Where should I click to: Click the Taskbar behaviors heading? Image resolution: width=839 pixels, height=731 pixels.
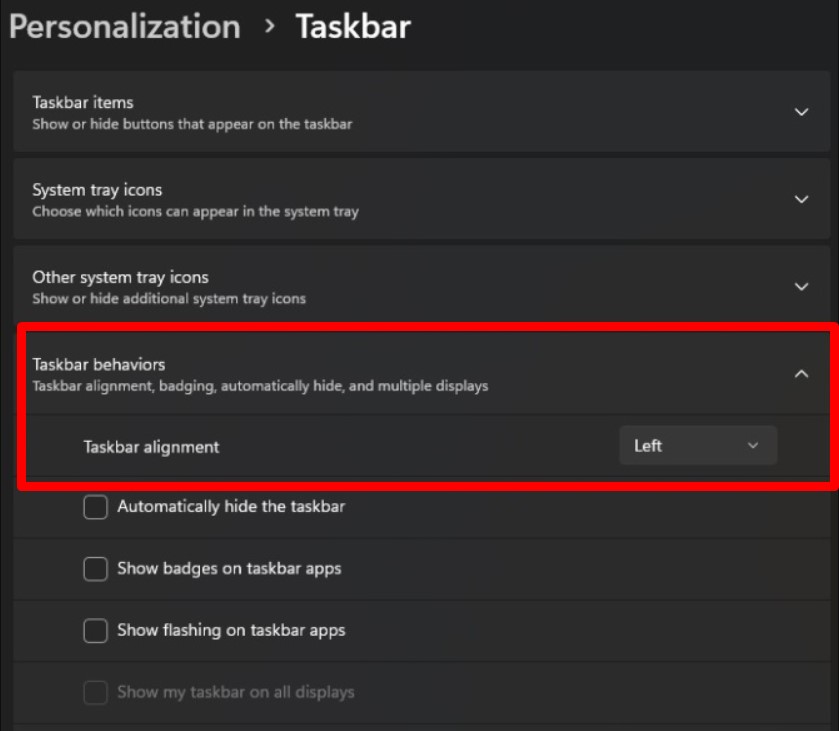pyautogui.click(x=99, y=364)
